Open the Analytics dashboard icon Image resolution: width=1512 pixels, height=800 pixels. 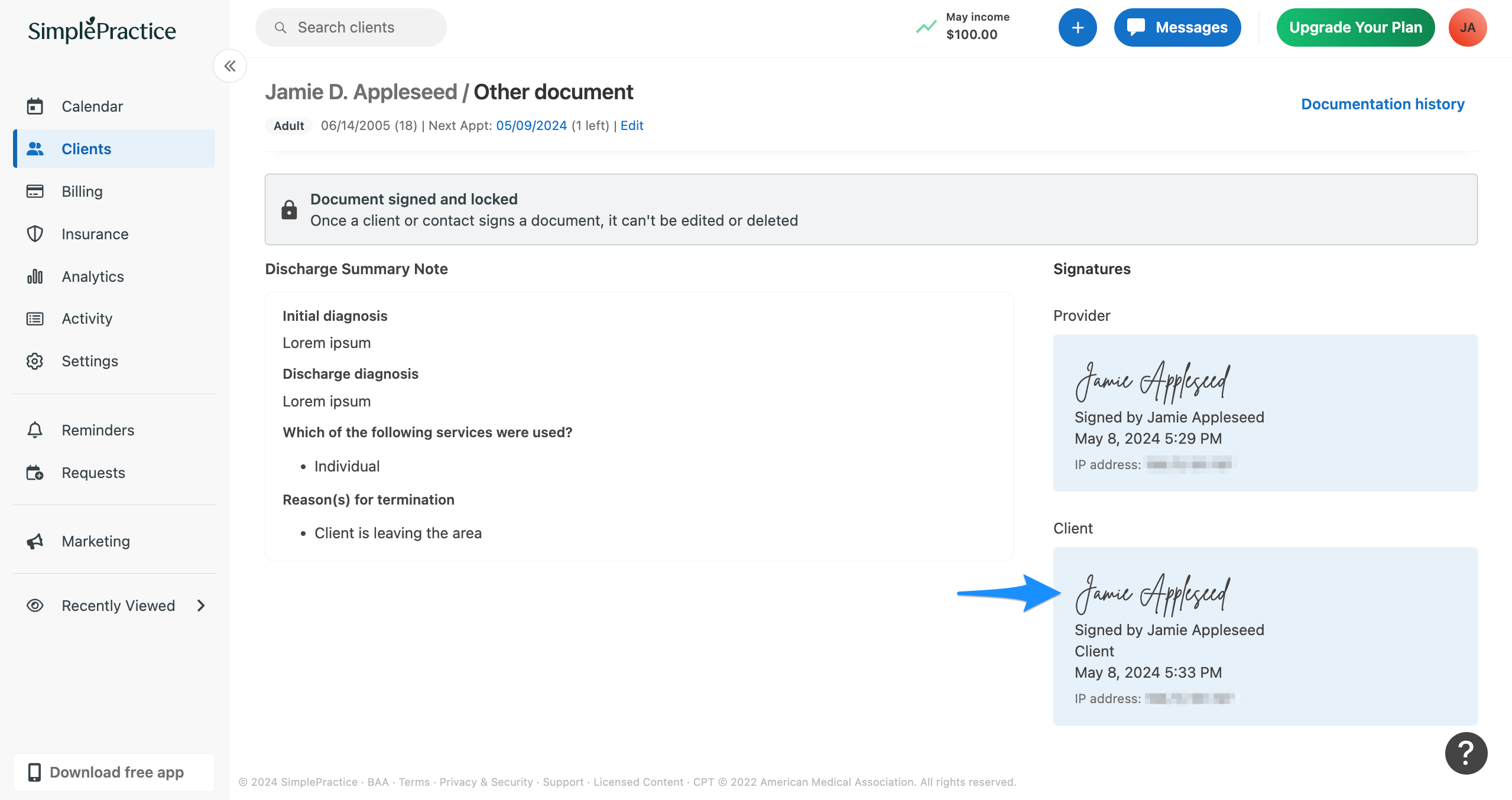[35, 277]
